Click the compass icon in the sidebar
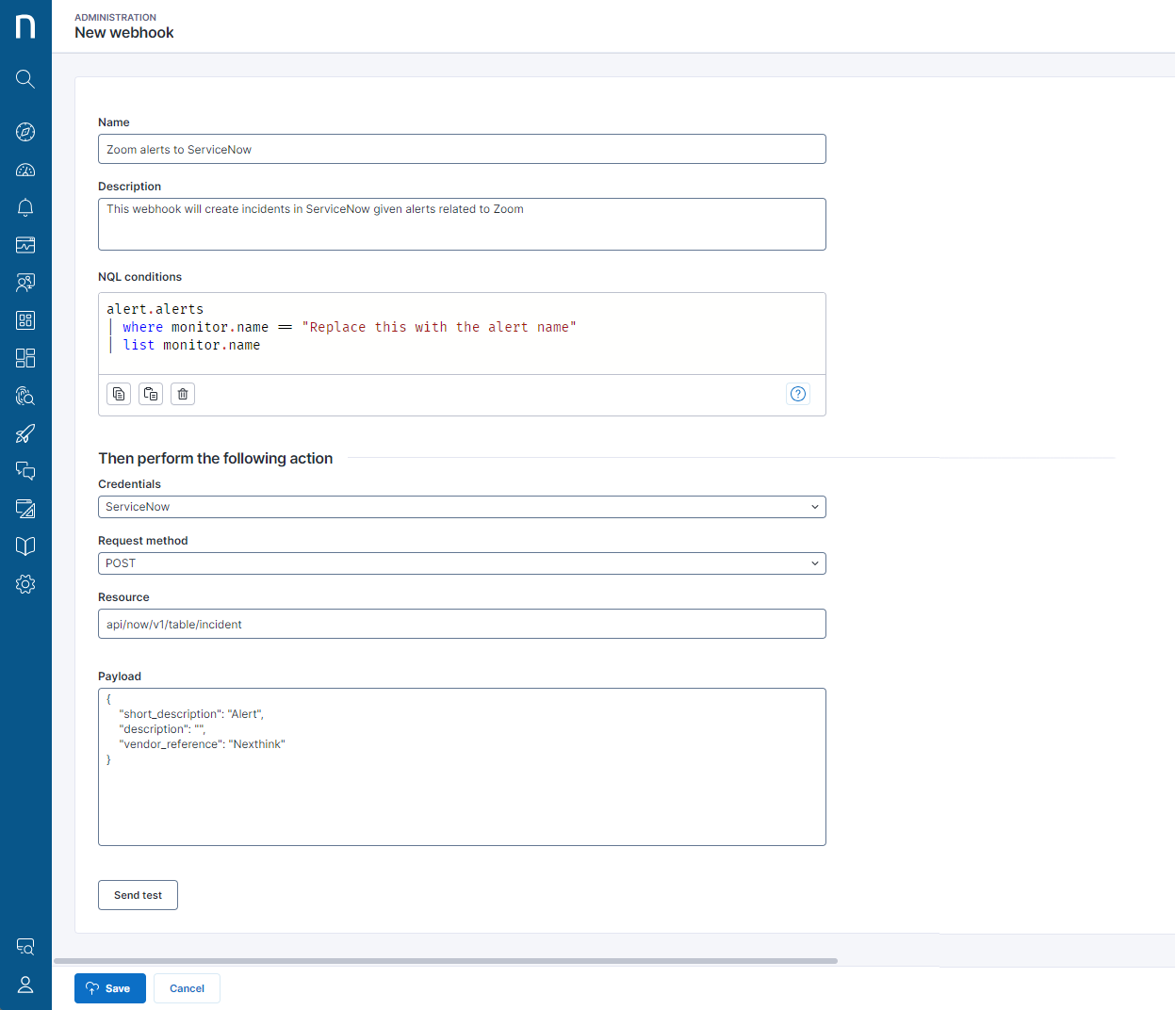Viewport: 1176px width, 1010px height. coord(25,132)
